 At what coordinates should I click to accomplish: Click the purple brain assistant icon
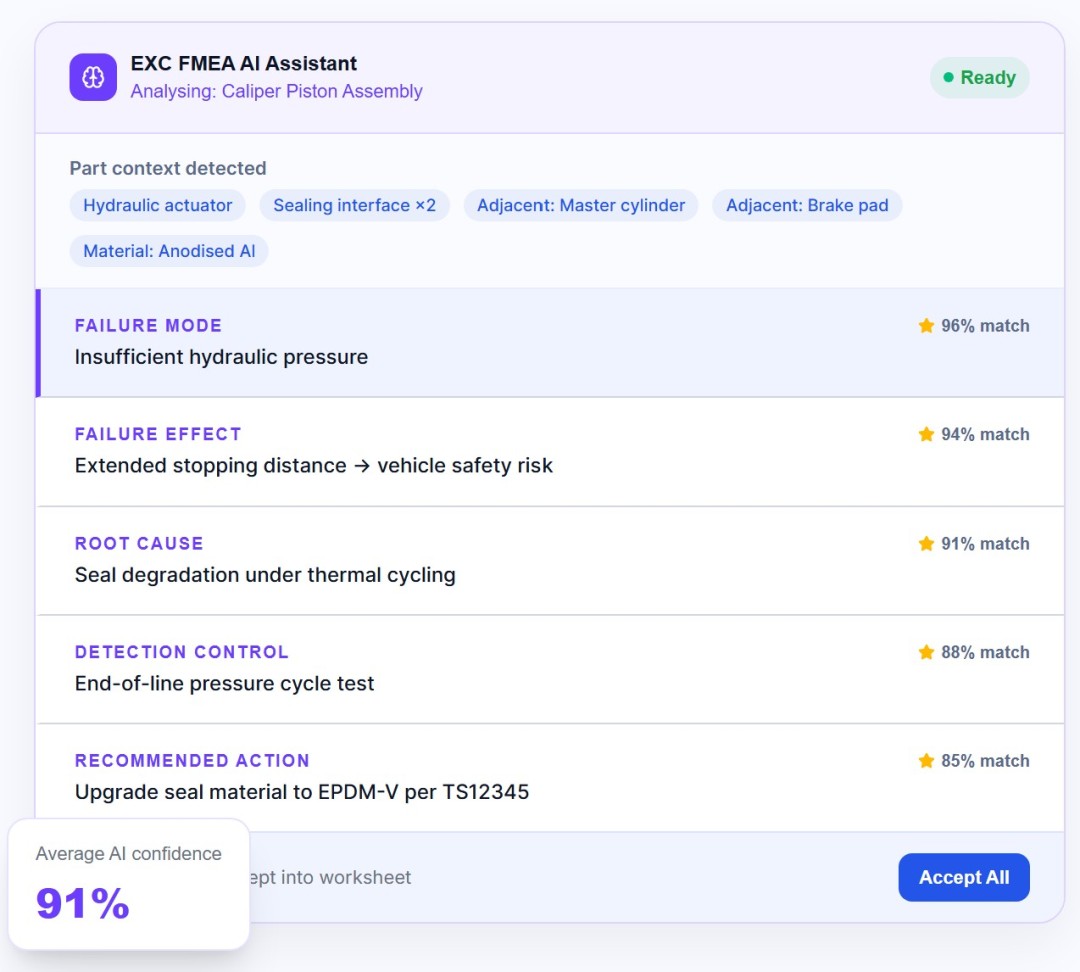[93, 77]
